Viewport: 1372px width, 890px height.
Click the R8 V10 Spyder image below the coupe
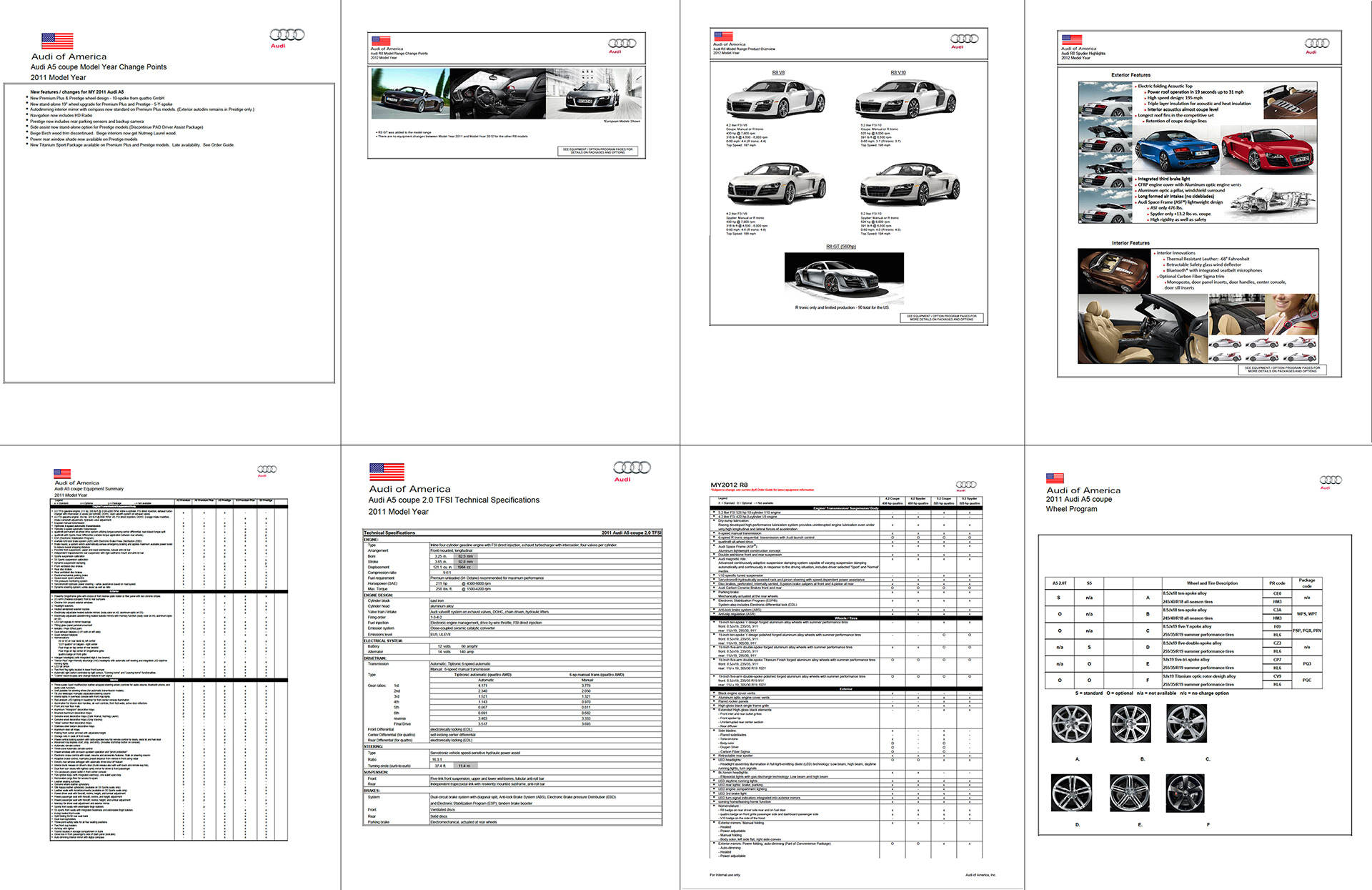910,184
